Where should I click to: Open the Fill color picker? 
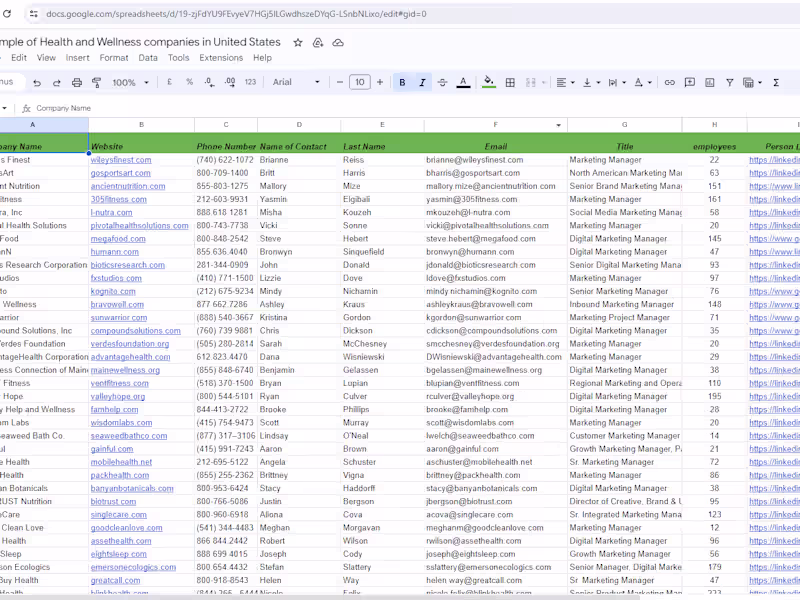coord(487,82)
